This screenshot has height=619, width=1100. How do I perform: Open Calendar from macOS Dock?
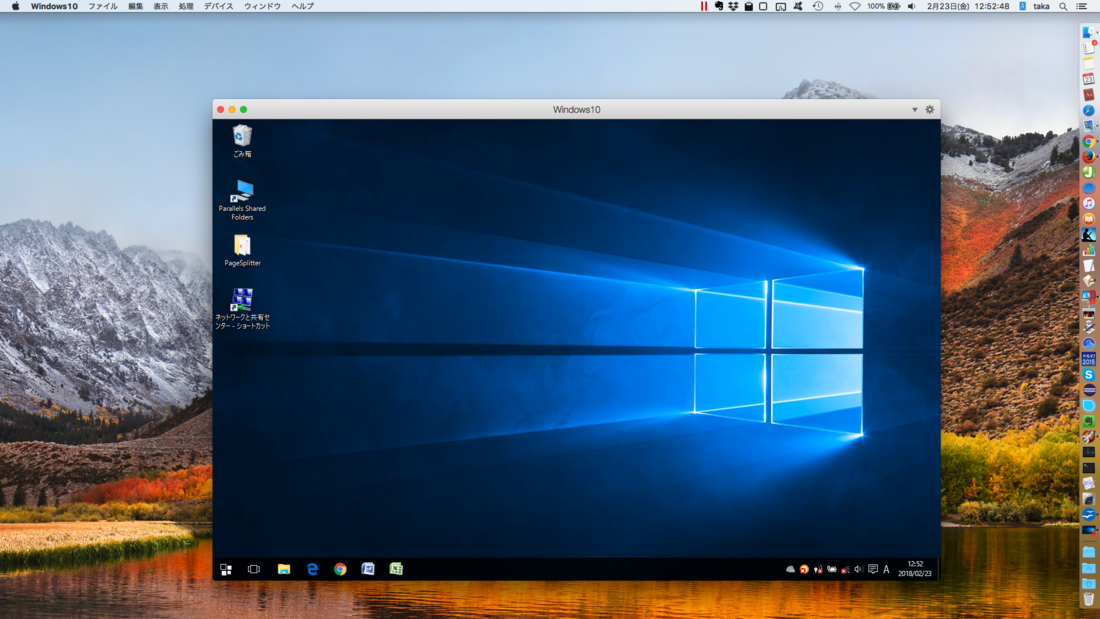(x=1089, y=79)
